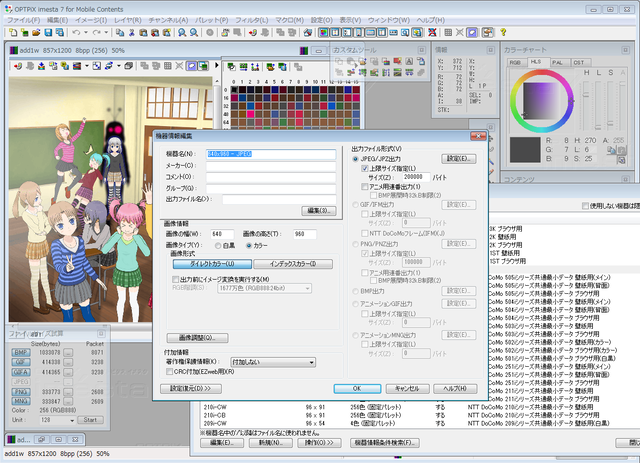Viewport: 640px width, 463px height.
Task: Expand the palette toolbar overflow arrow
Action: [217, 65]
